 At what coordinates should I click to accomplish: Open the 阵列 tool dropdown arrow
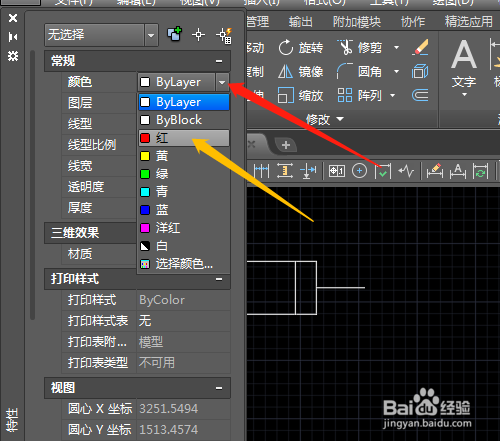[x=393, y=96]
